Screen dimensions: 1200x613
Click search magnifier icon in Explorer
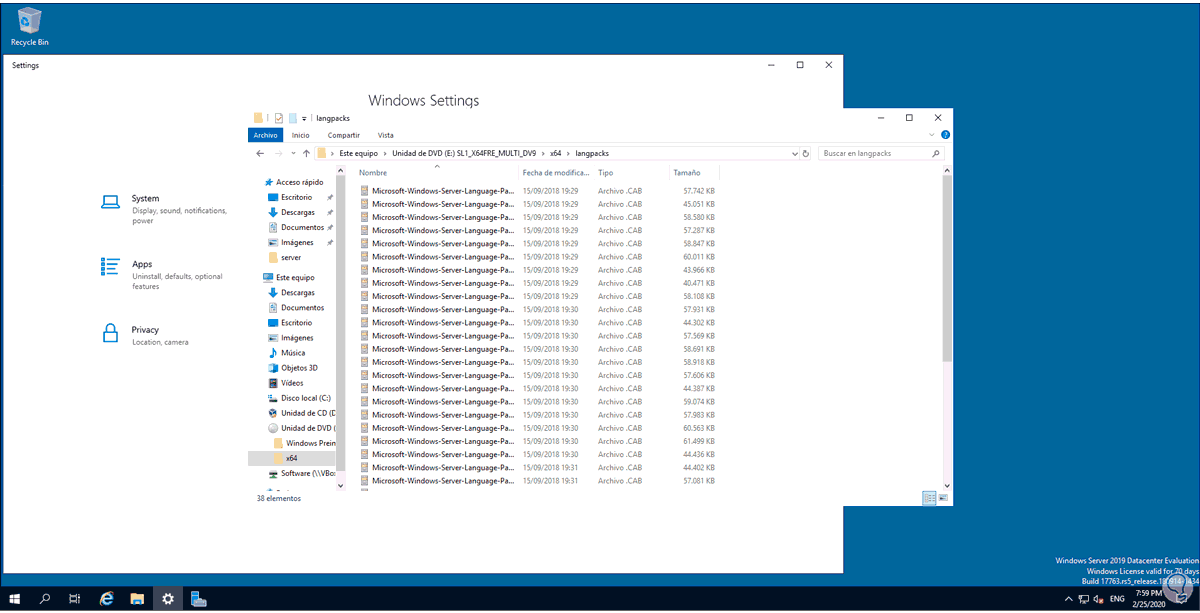click(x=936, y=153)
